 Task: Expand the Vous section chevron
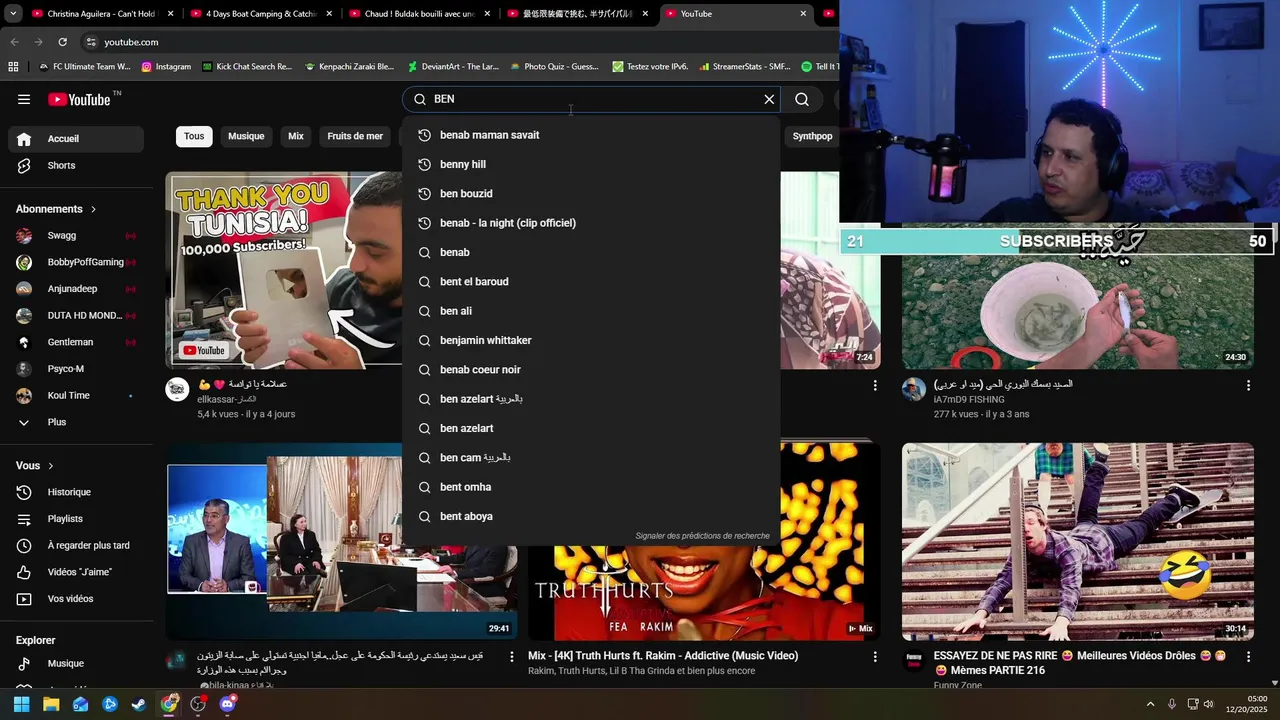tap(51, 466)
